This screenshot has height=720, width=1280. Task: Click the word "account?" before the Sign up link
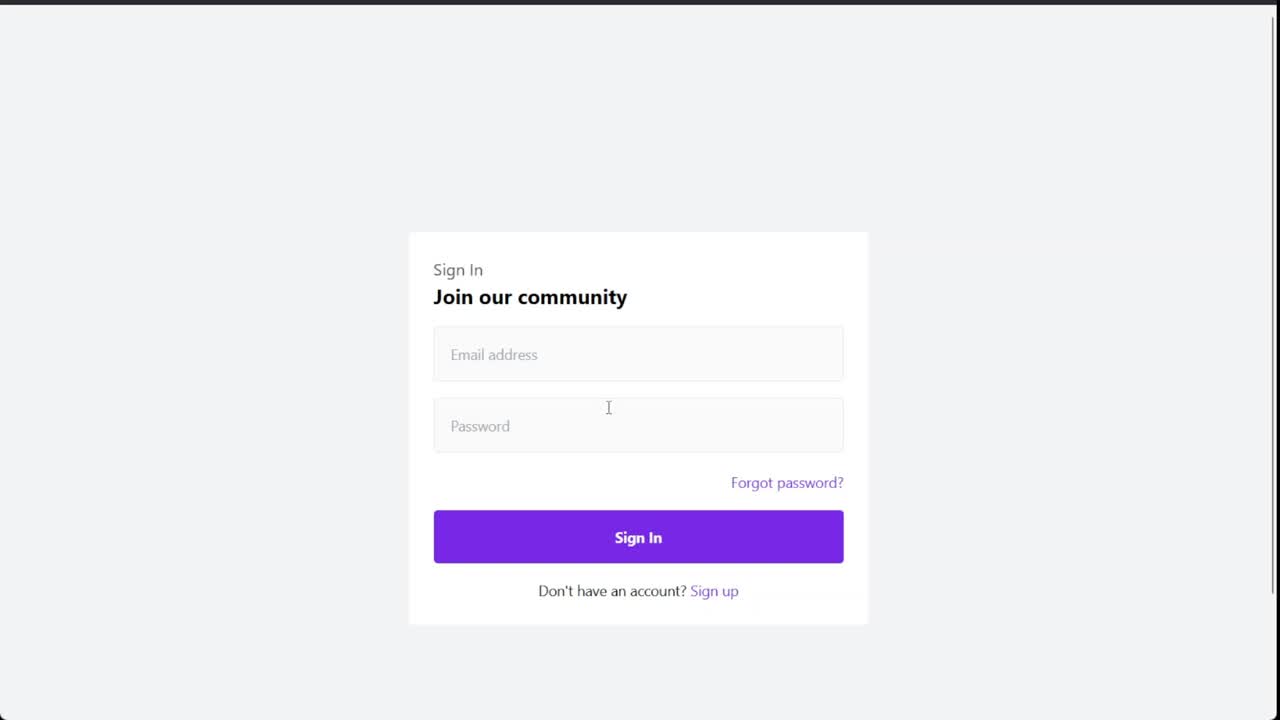657,591
